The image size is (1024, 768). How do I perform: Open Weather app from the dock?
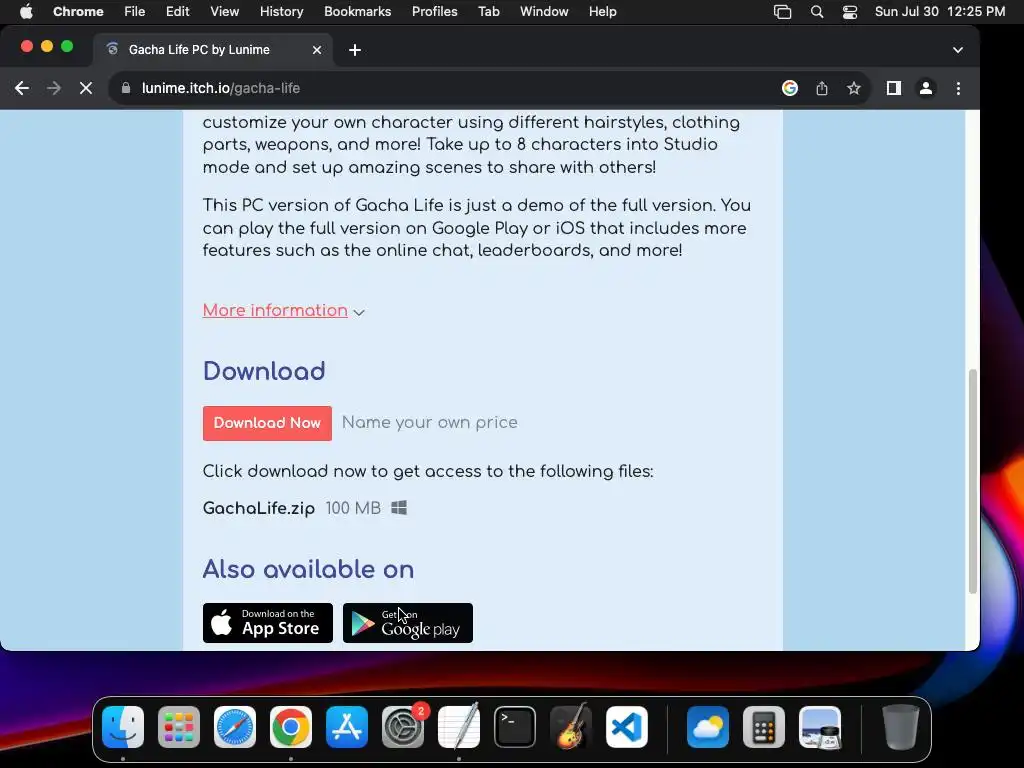(708, 727)
